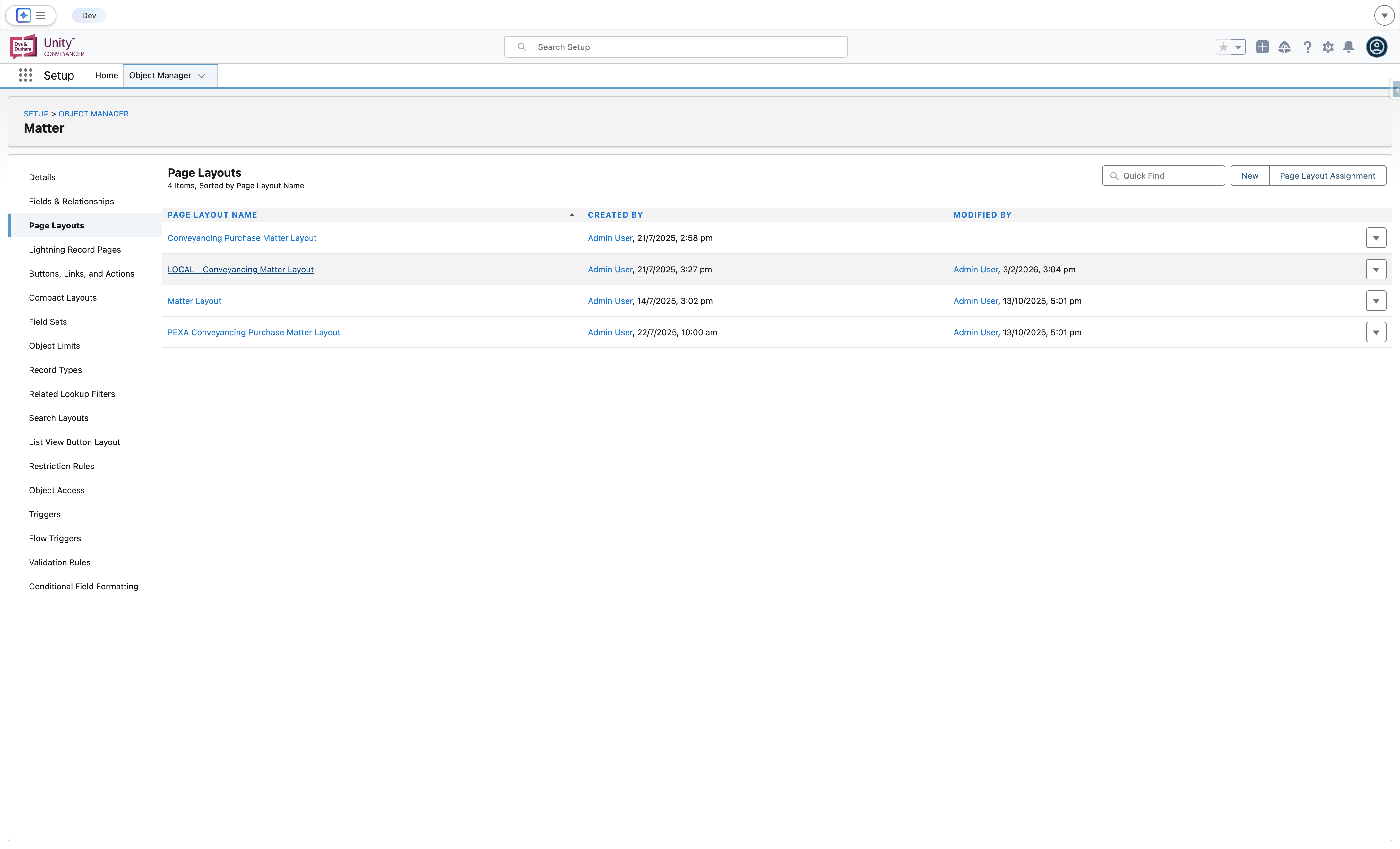The width and height of the screenshot is (1400, 849).
Task: Open Record Types in sidebar
Action: 55,370
